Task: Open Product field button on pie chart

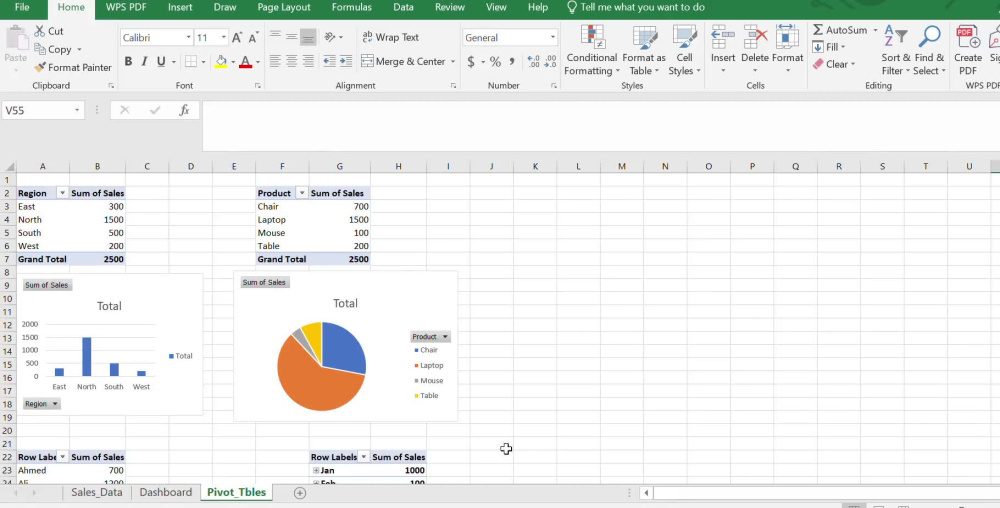Action: coord(430,337)
